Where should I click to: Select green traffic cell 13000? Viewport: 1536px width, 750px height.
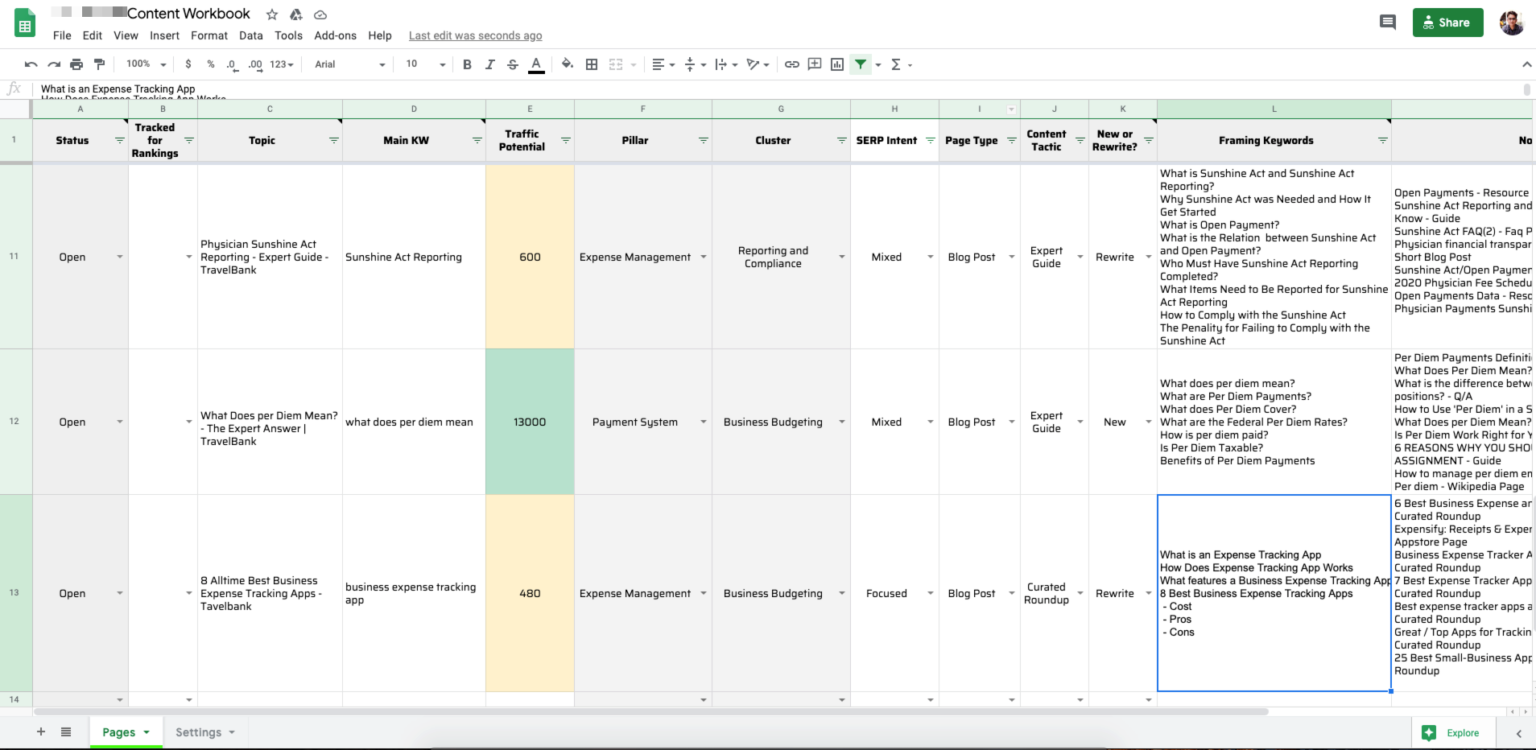(x=530, y=422)
